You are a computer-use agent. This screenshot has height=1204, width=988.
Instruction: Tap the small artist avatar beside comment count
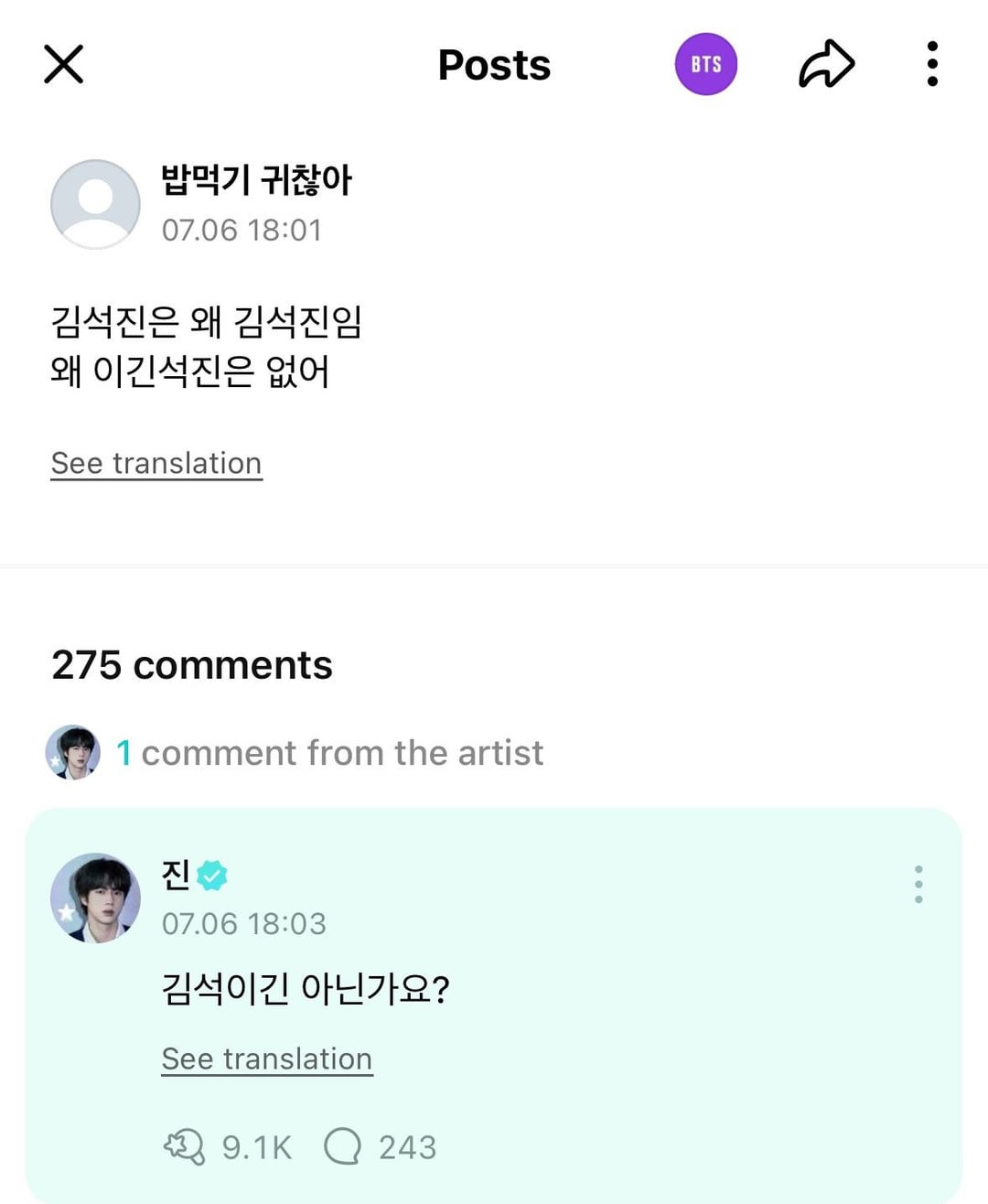tap(73, 752)
